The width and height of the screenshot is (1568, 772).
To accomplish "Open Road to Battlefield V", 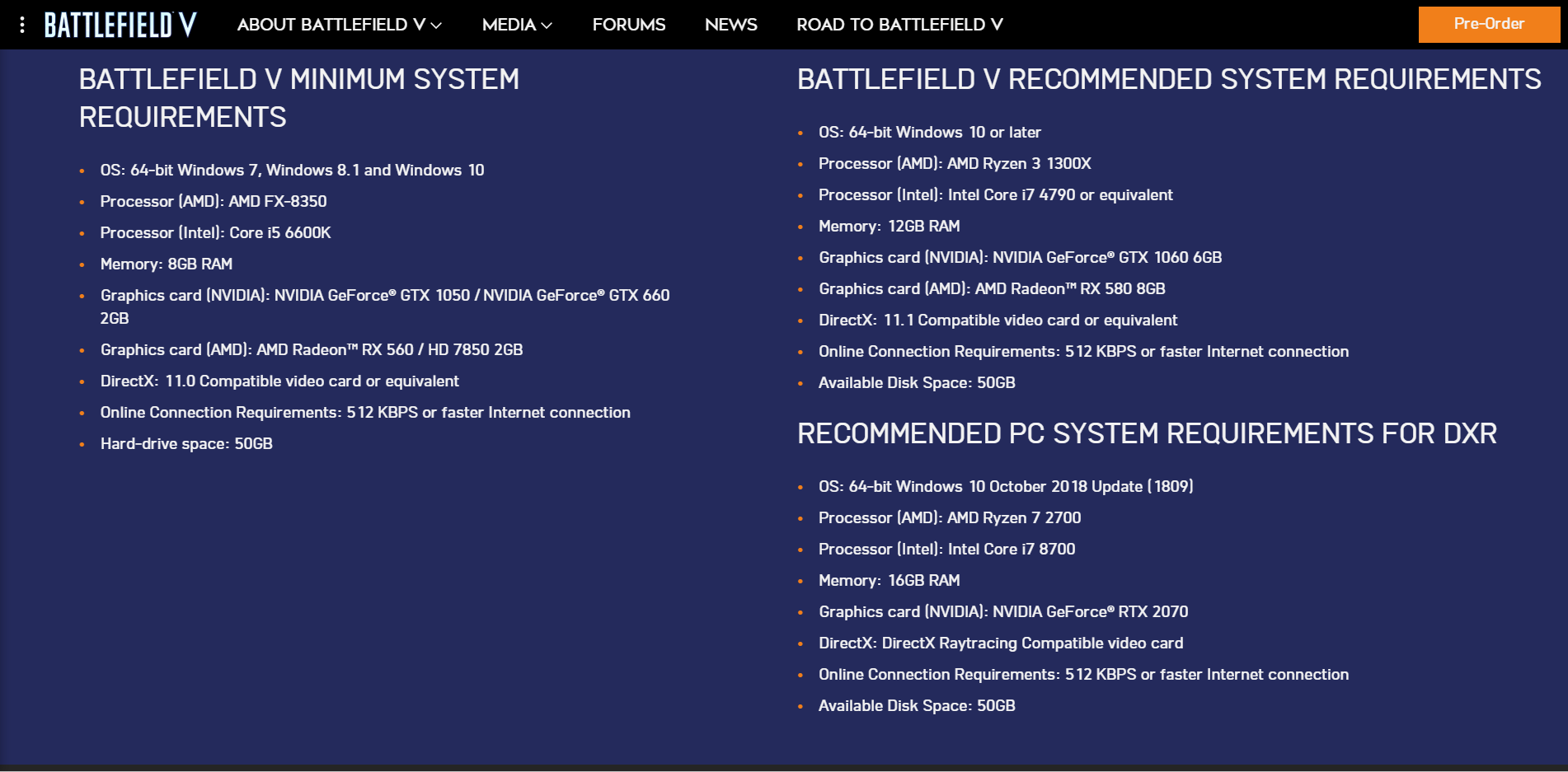I will (x=899, y=25).
